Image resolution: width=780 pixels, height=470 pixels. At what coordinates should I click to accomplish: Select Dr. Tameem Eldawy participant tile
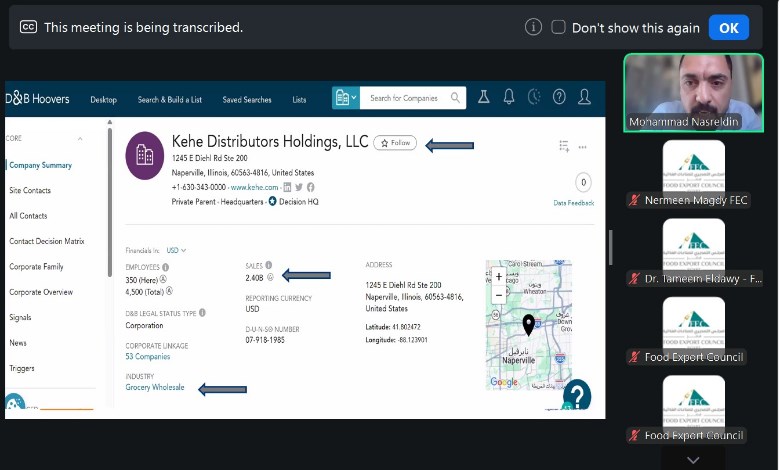(693, 252)
